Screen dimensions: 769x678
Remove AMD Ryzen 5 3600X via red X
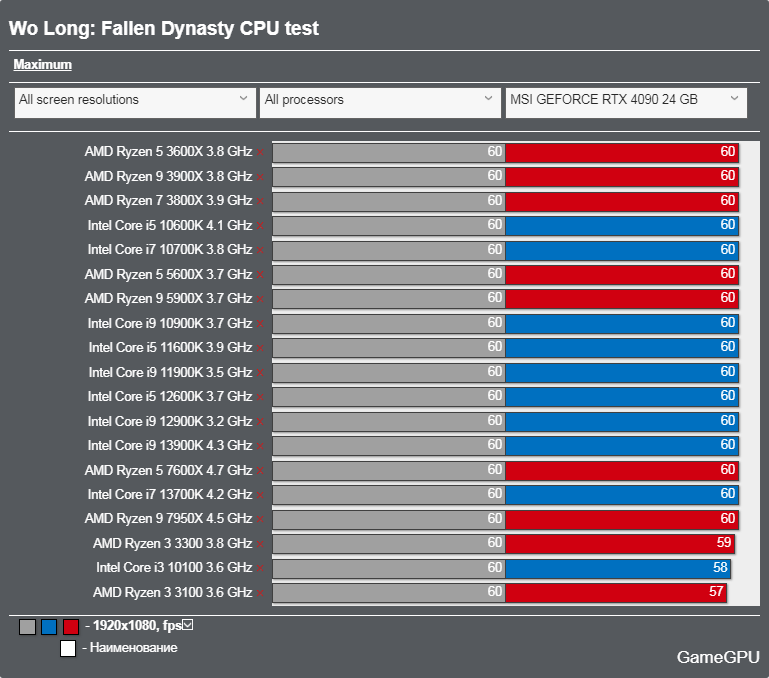pos(260,153)
